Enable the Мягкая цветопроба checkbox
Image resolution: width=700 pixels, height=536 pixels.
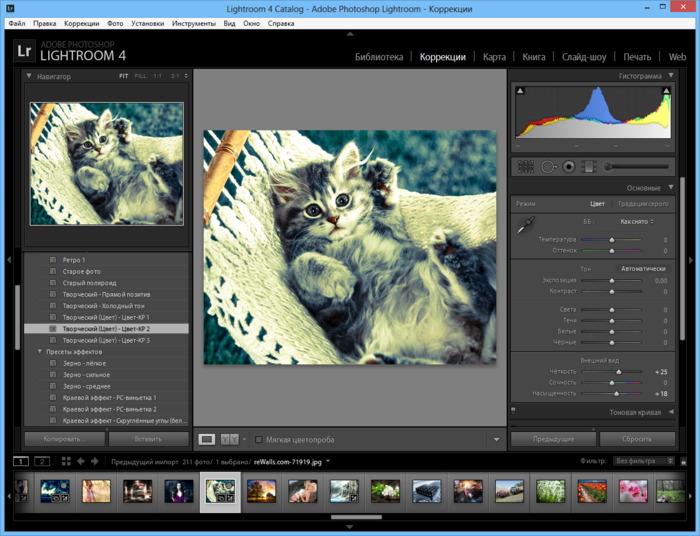click(x=259, y=439)
